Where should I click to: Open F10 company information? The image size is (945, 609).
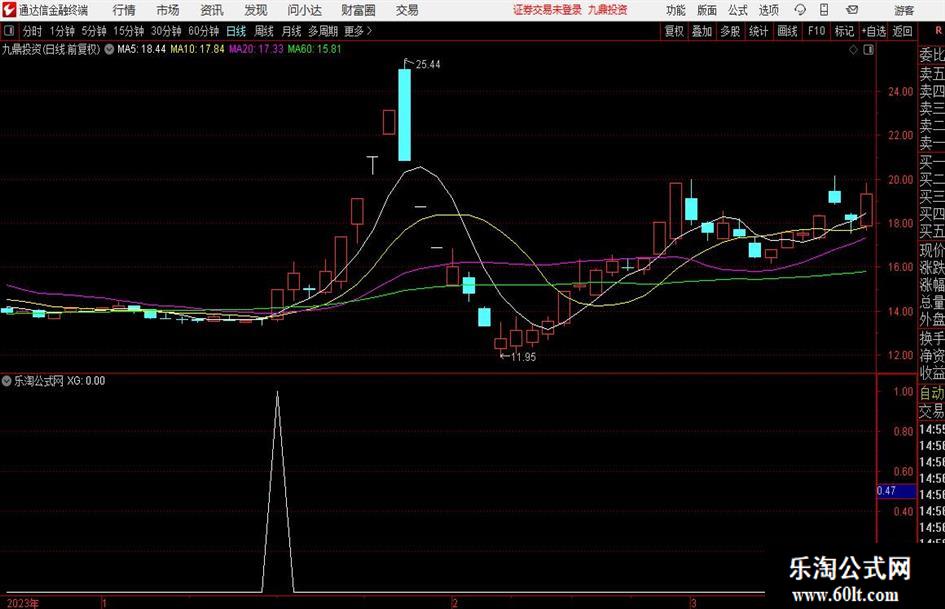(817, 31)
